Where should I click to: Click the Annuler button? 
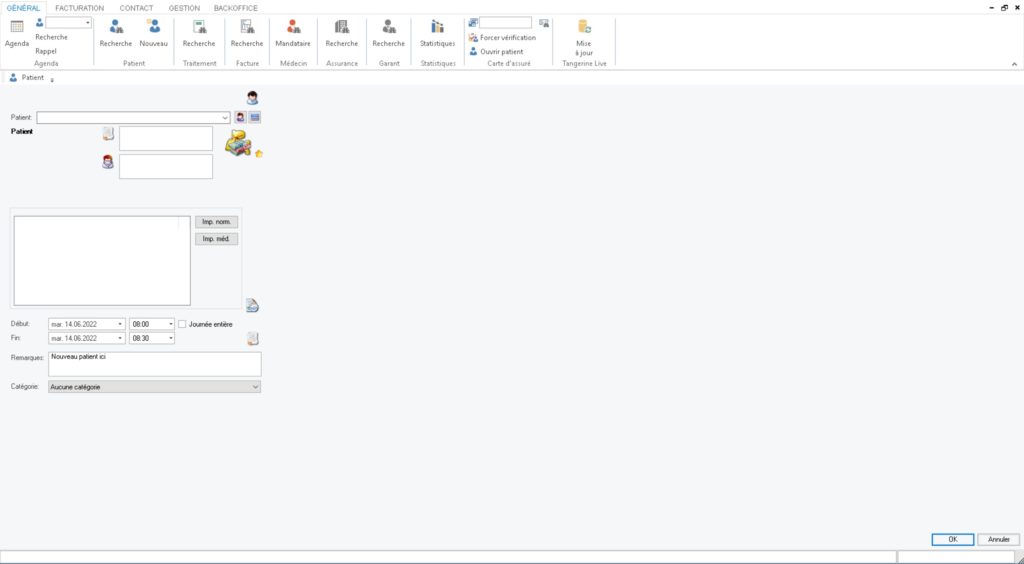998,539
